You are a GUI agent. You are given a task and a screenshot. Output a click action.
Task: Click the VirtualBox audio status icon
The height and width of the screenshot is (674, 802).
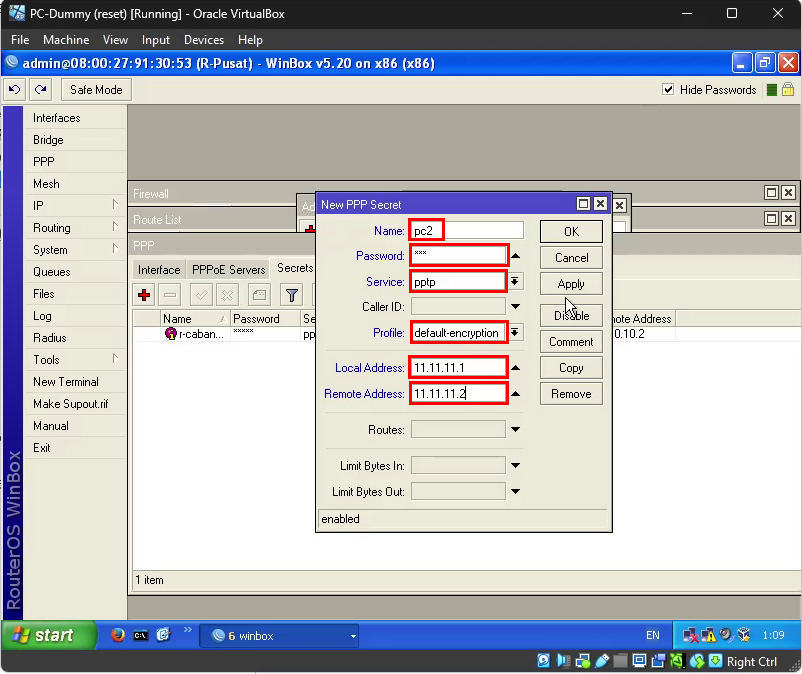click(563, 661)
